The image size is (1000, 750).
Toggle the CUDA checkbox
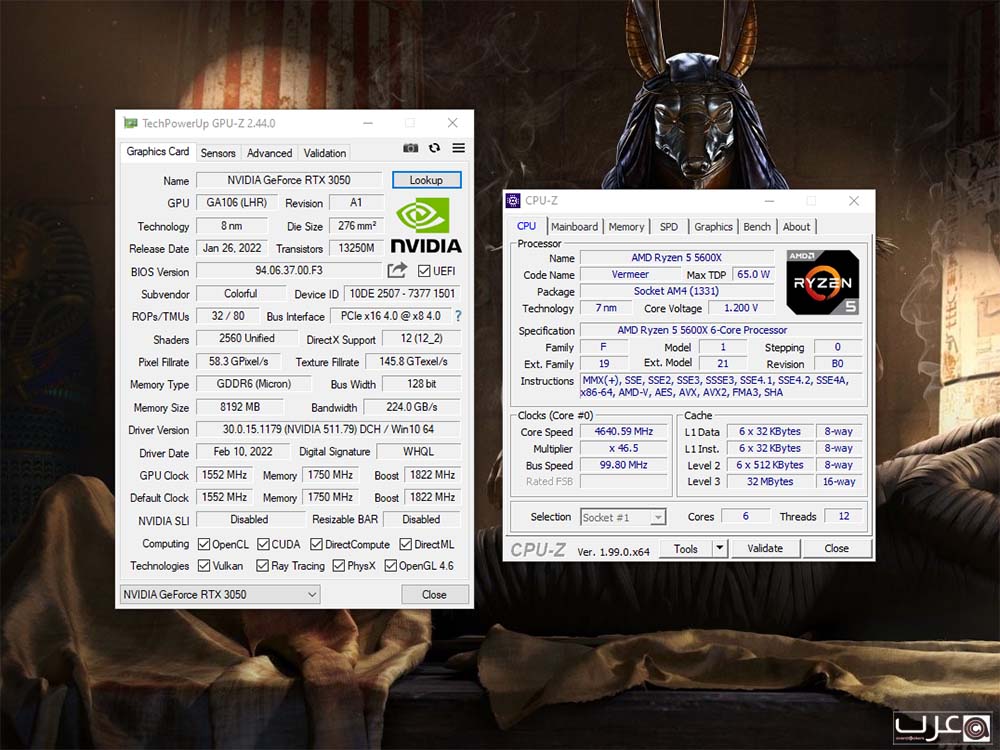click(263, 544)
